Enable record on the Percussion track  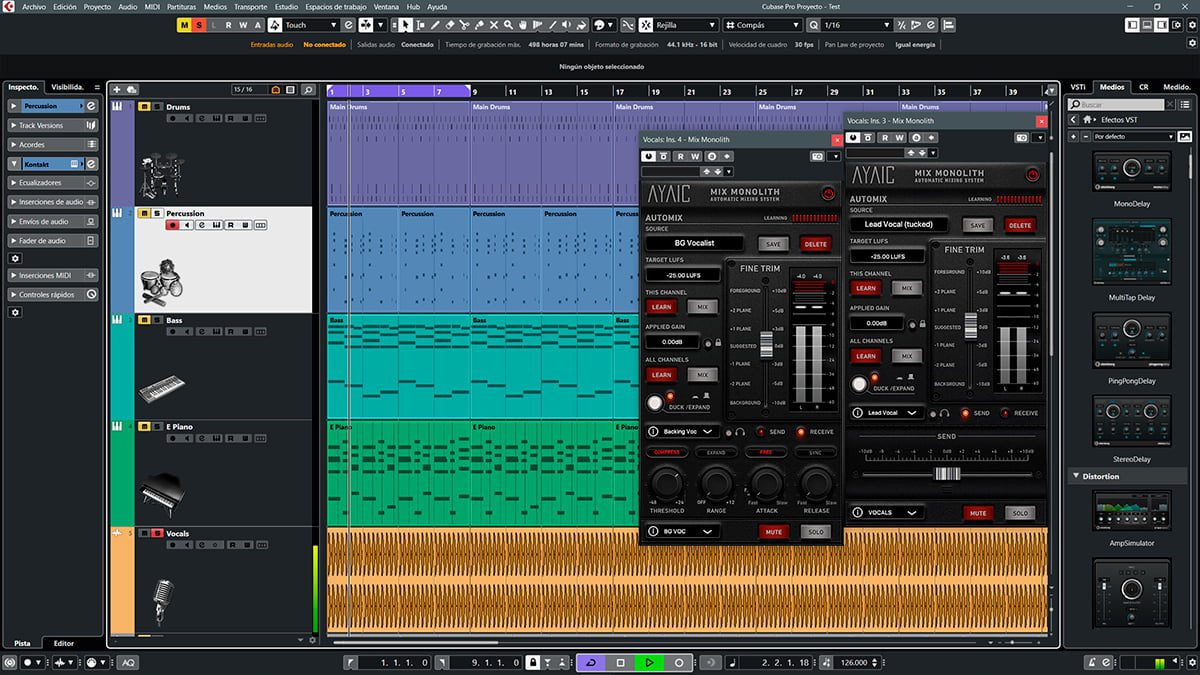[x=172, y=226]
